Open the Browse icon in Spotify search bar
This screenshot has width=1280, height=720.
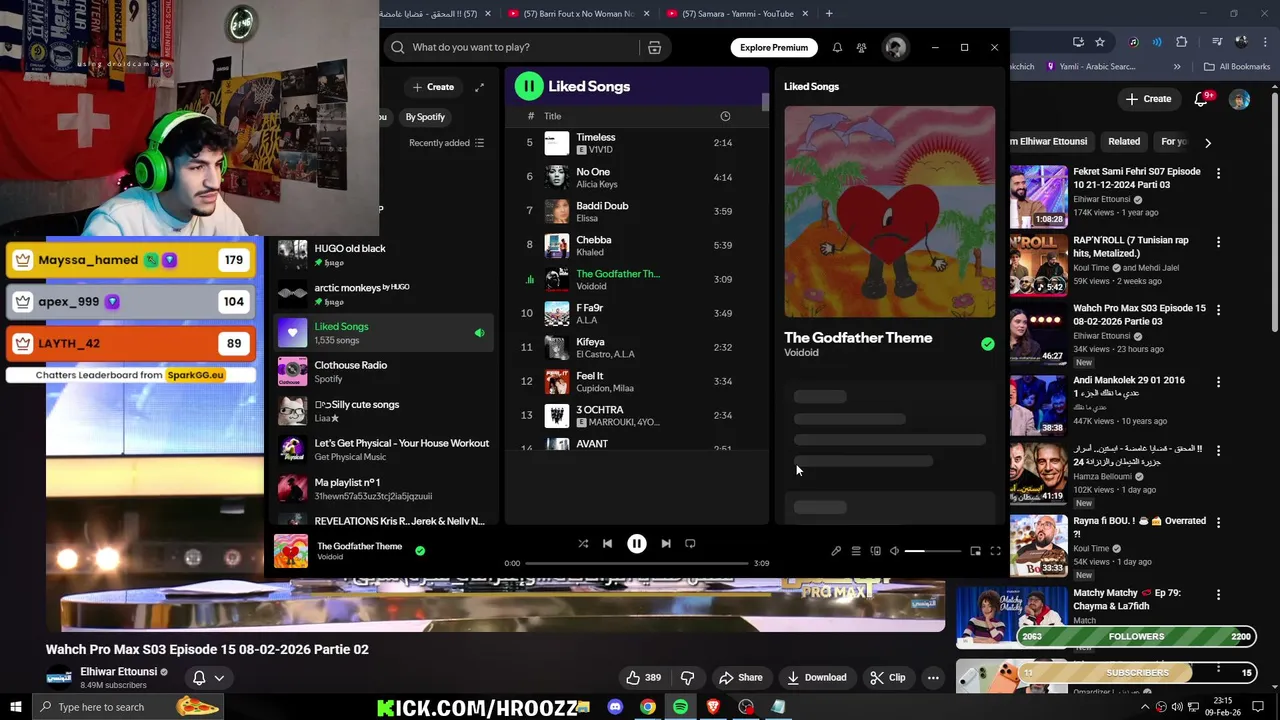pyautogui.click(x=654, y=47)
